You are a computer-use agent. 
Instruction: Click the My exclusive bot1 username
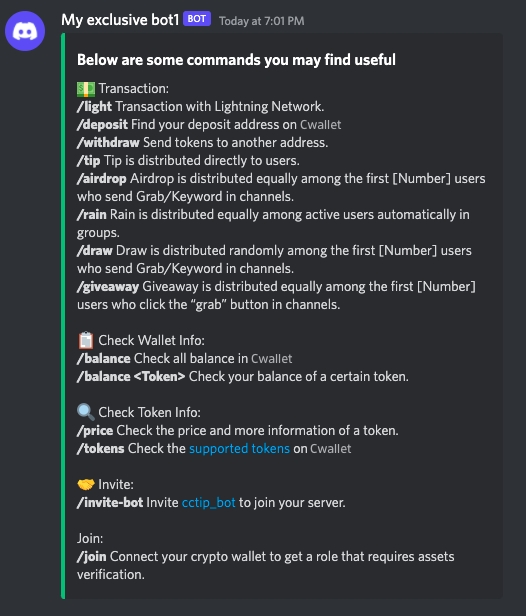coord(120,20)
